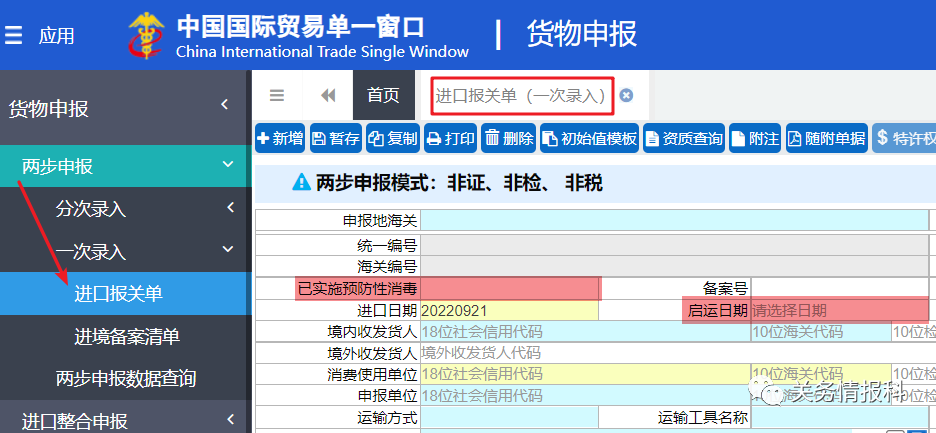Click 申报单位 18位社会信用代码 field
Screen dimensions: 936x433
pyautogui.click(x=585, y=395)
